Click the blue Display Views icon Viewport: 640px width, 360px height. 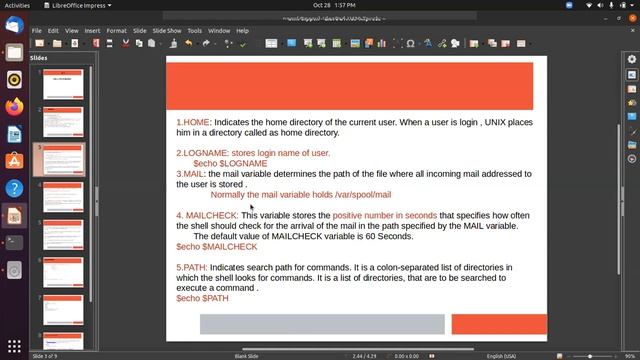(x=291, y=43)
